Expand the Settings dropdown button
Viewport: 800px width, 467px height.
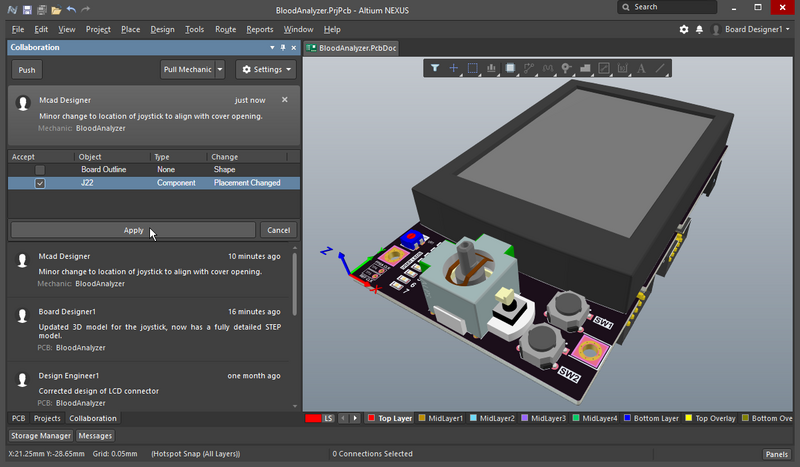(266, 69)
